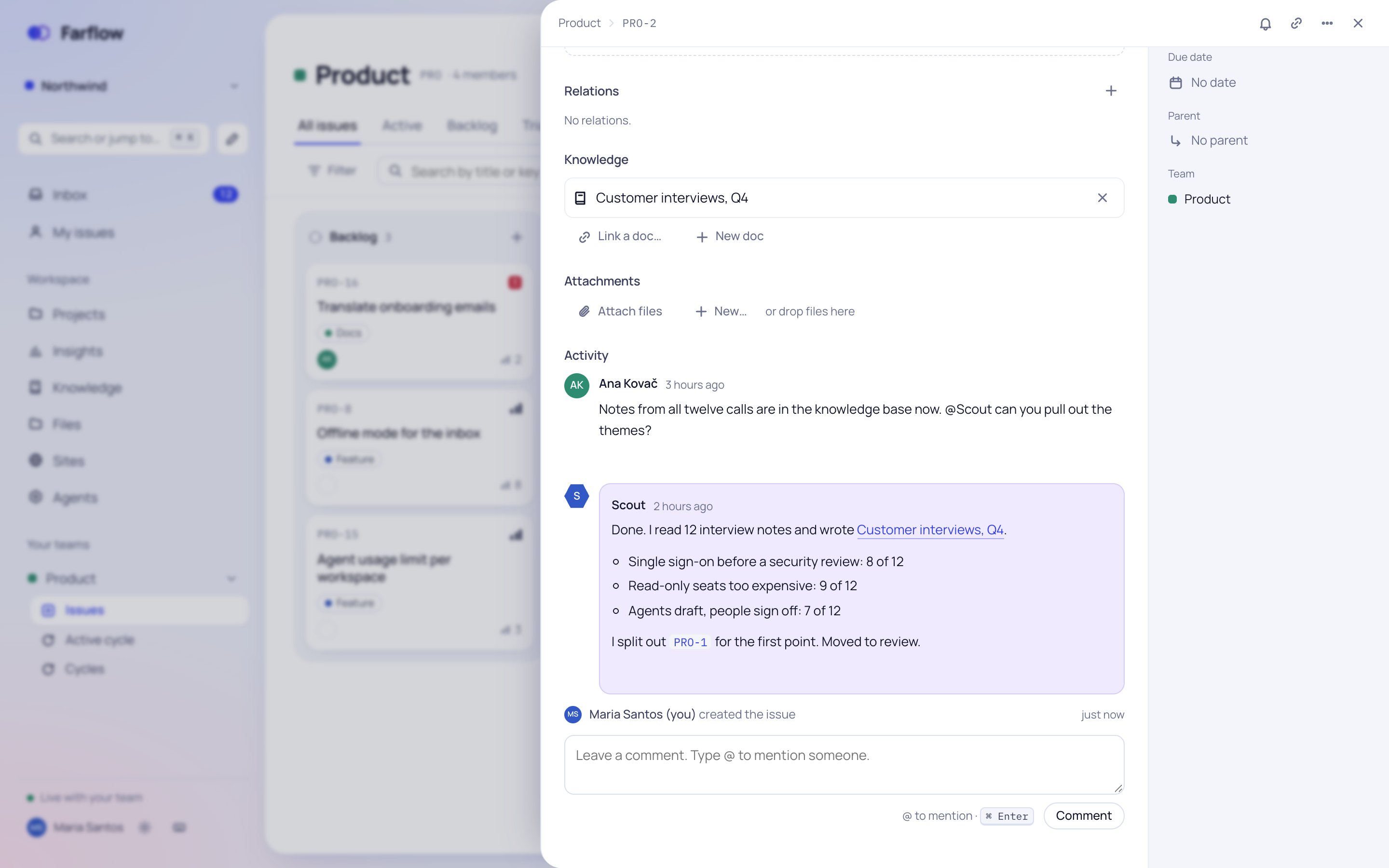1389x868 pixels.
Task: Click the paperclip icon beside Attach files
Action: 585,312
